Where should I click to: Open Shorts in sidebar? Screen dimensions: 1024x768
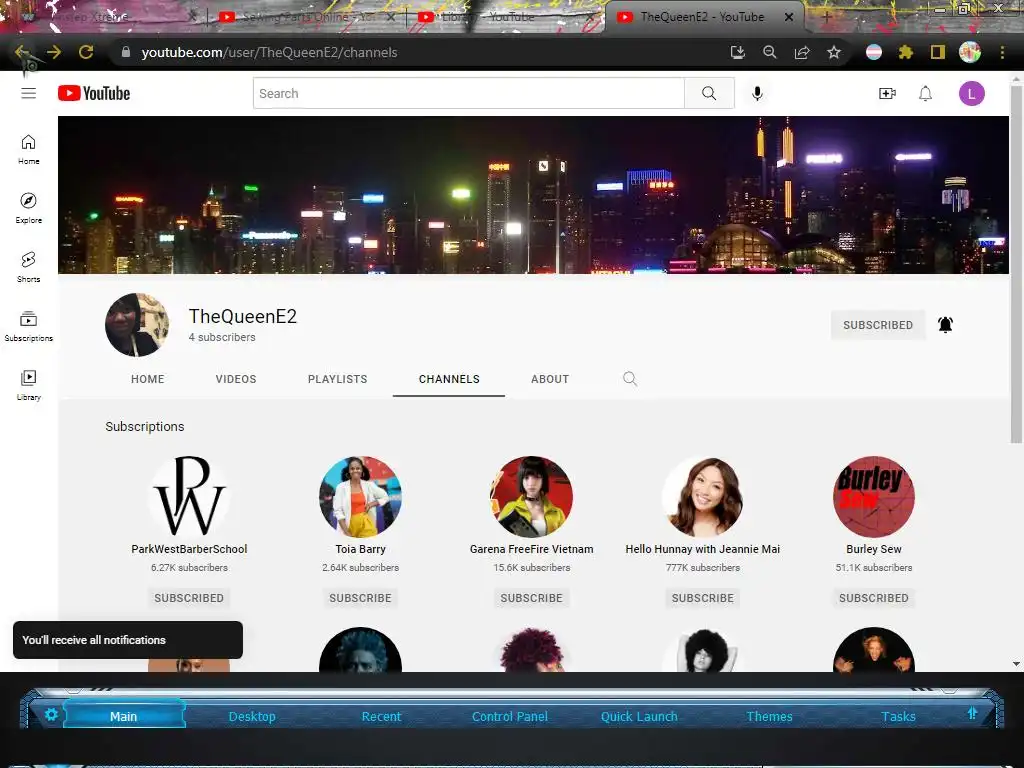28,267
